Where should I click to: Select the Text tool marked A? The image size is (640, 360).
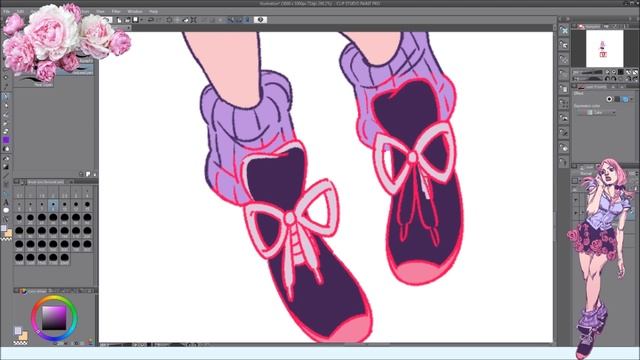tap(6, 202)
